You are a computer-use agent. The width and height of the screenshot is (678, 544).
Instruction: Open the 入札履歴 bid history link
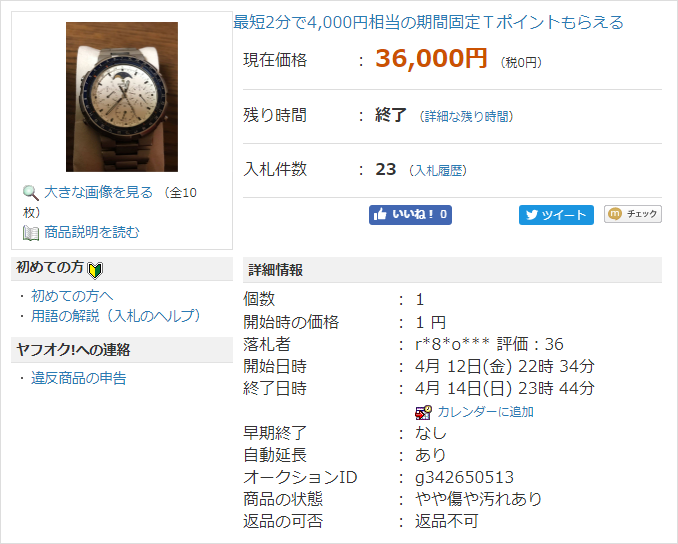point(438,170)
